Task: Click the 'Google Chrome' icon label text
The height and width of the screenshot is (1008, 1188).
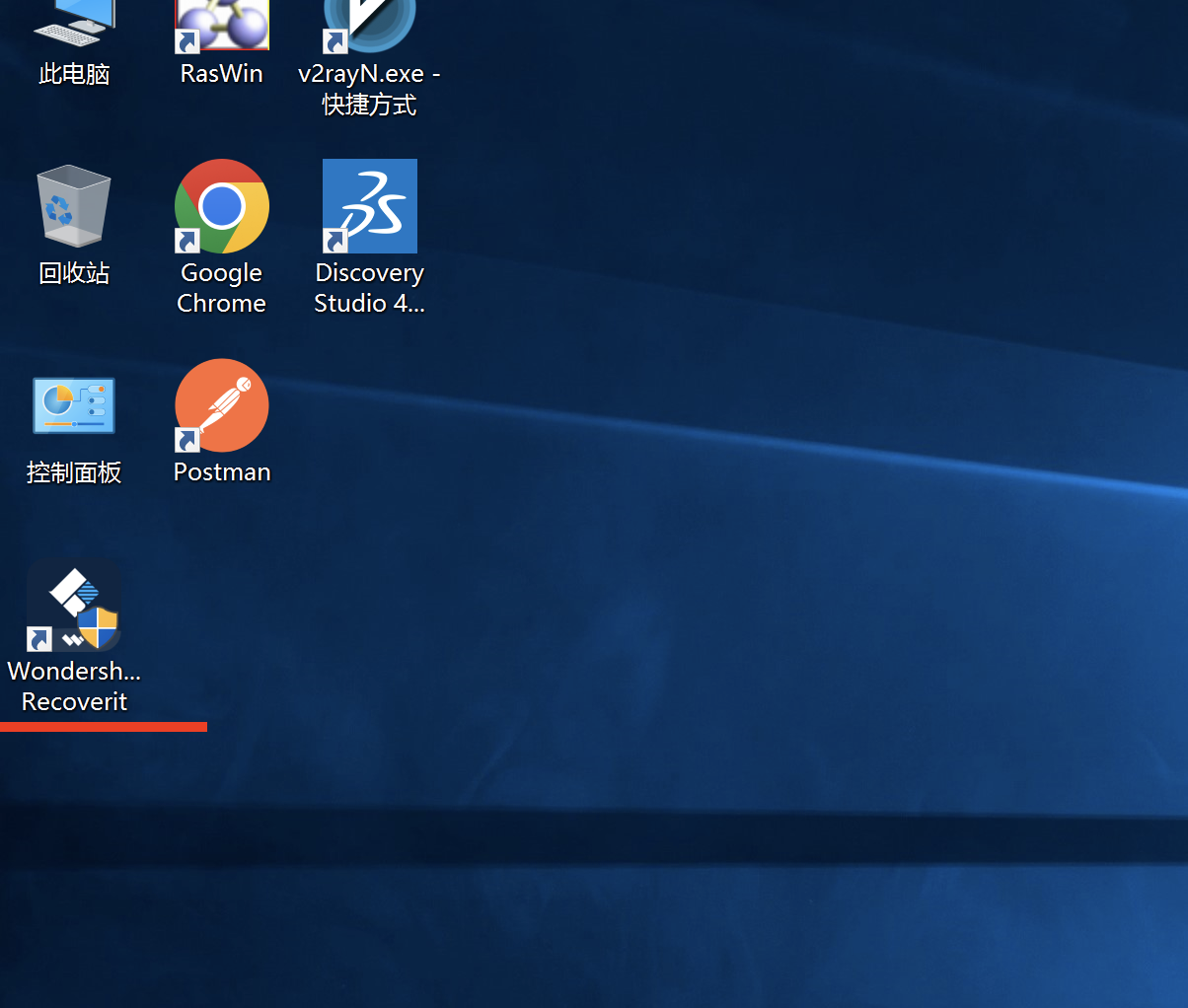Action: tap(222, 288)
